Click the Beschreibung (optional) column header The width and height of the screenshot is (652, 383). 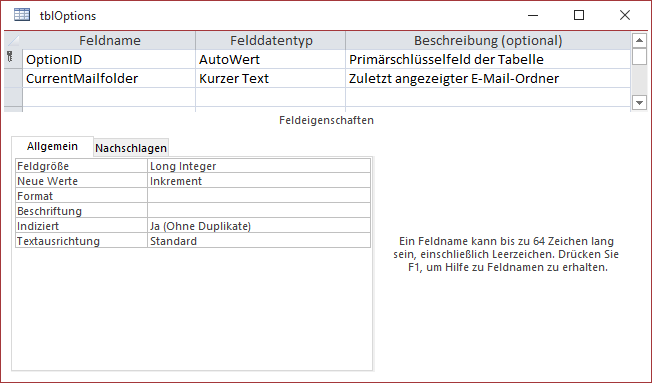tap(488, 41)
